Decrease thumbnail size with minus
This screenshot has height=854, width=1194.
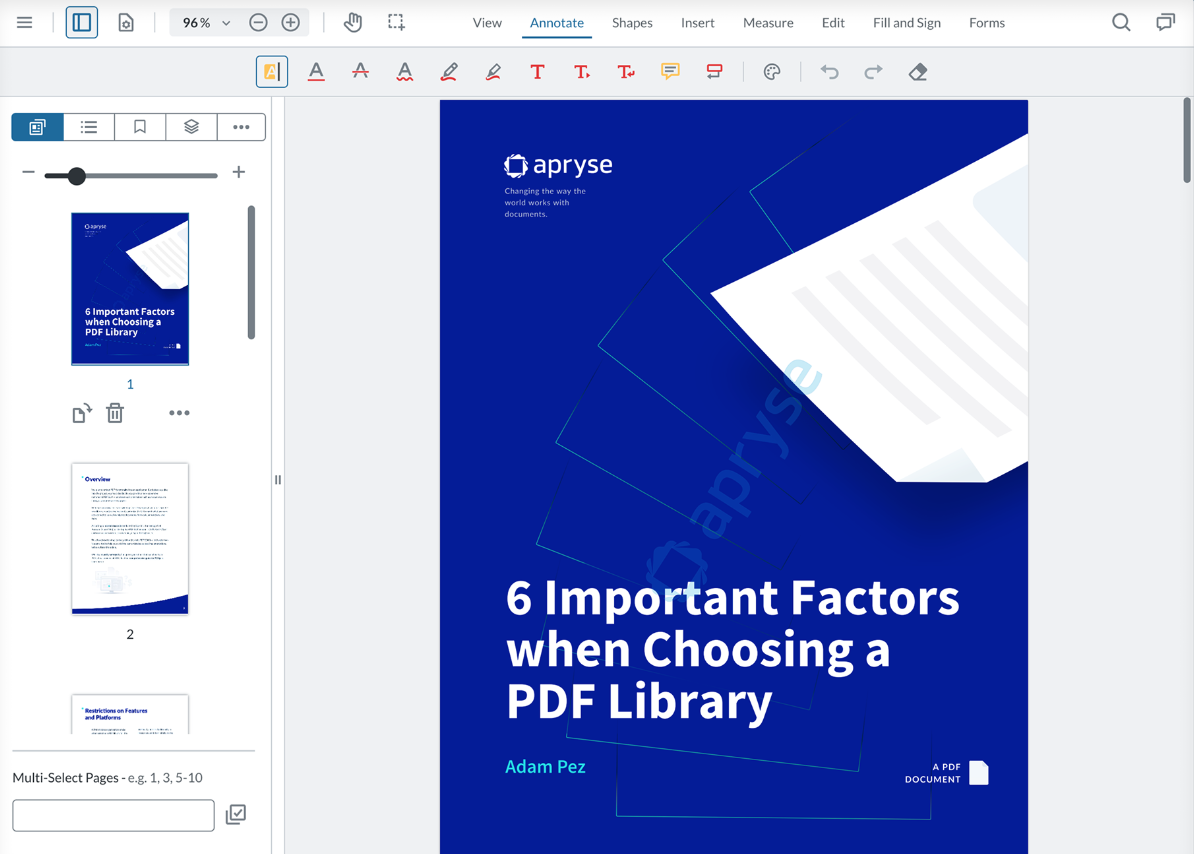tap(28, 172)
